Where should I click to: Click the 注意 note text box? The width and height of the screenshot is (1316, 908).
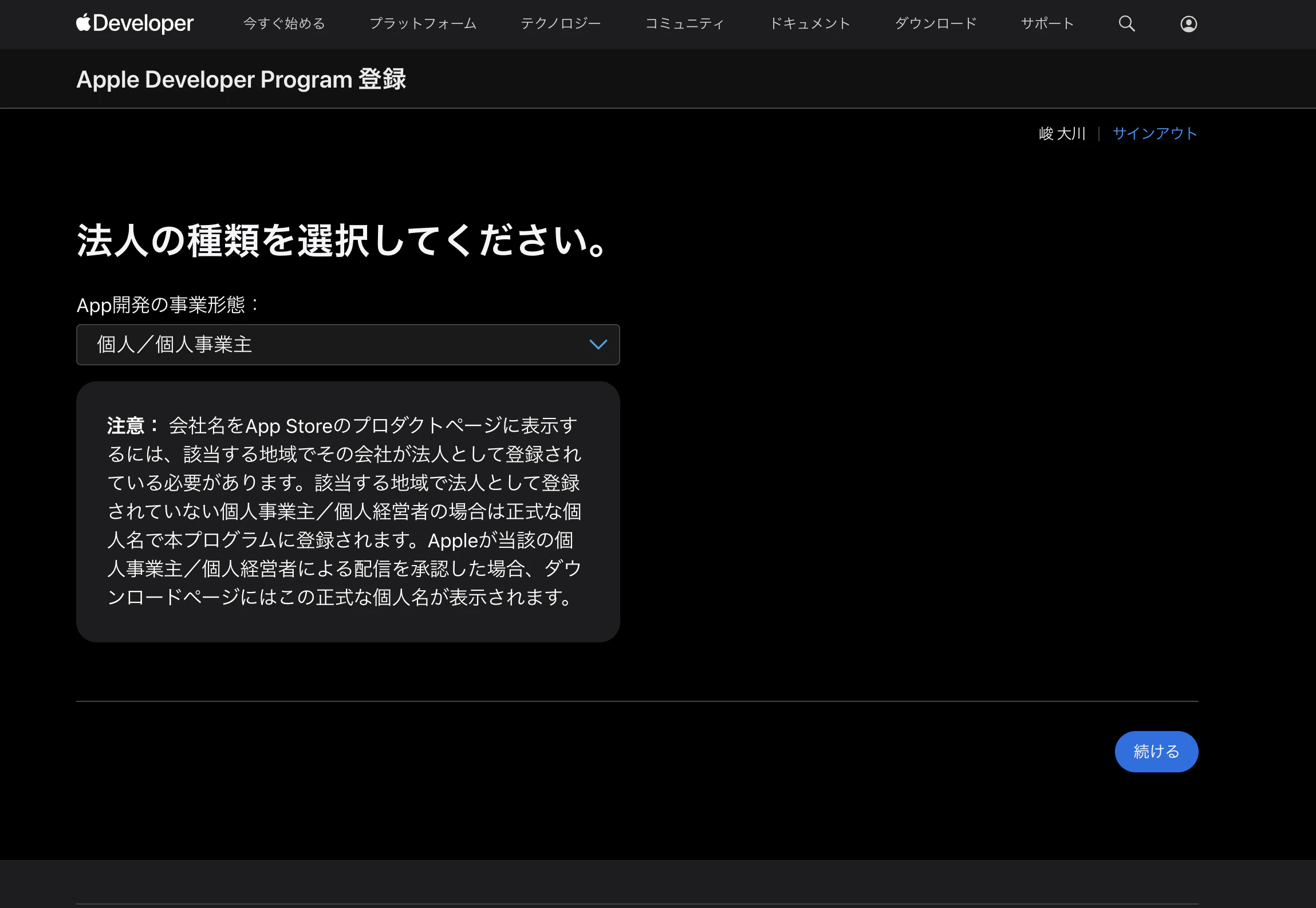[348, 511]
